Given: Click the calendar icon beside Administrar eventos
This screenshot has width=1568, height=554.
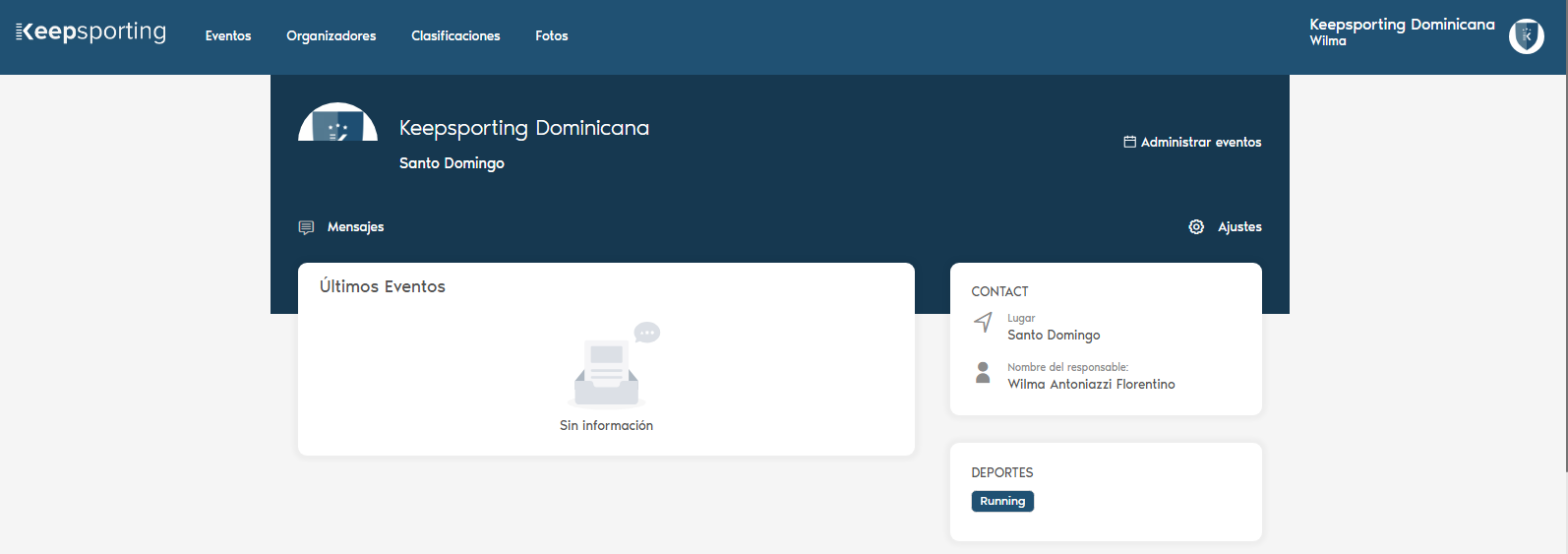Looking at the screenshot, I should pos(1129,142).
